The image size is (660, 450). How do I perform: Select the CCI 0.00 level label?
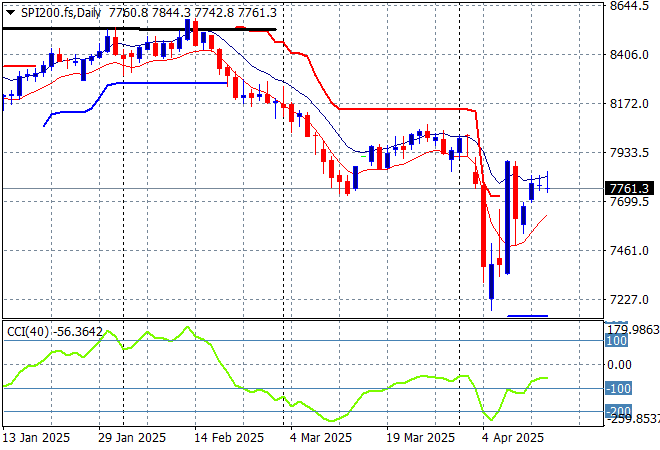[x=619, y=365]
